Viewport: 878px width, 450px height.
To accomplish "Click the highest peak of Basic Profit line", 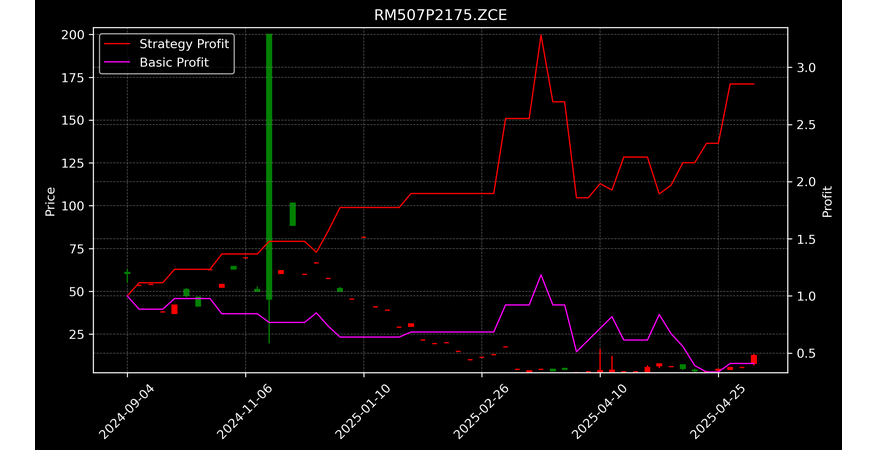I will click(541, 275).
